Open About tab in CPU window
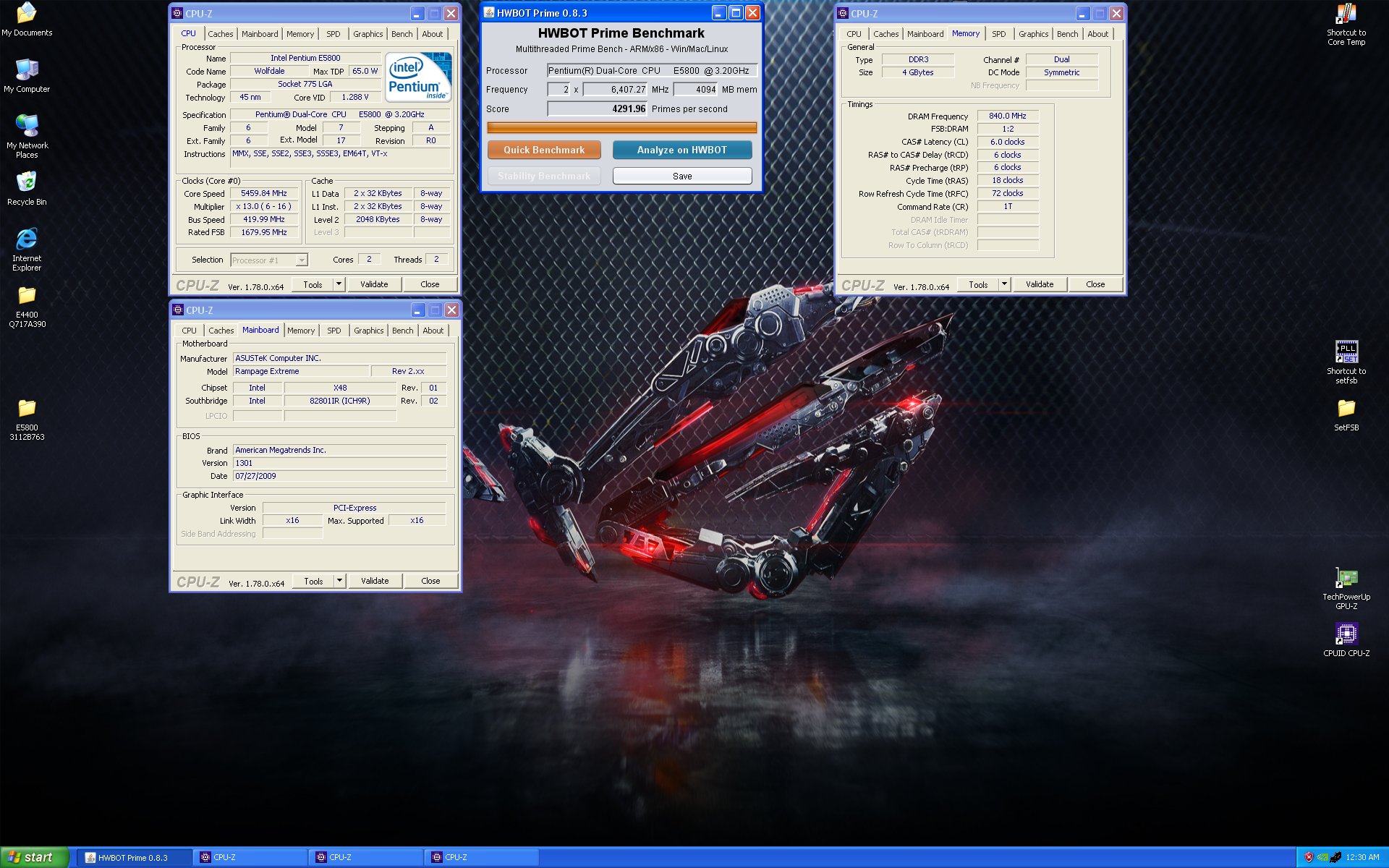 (x=433, y=34)
